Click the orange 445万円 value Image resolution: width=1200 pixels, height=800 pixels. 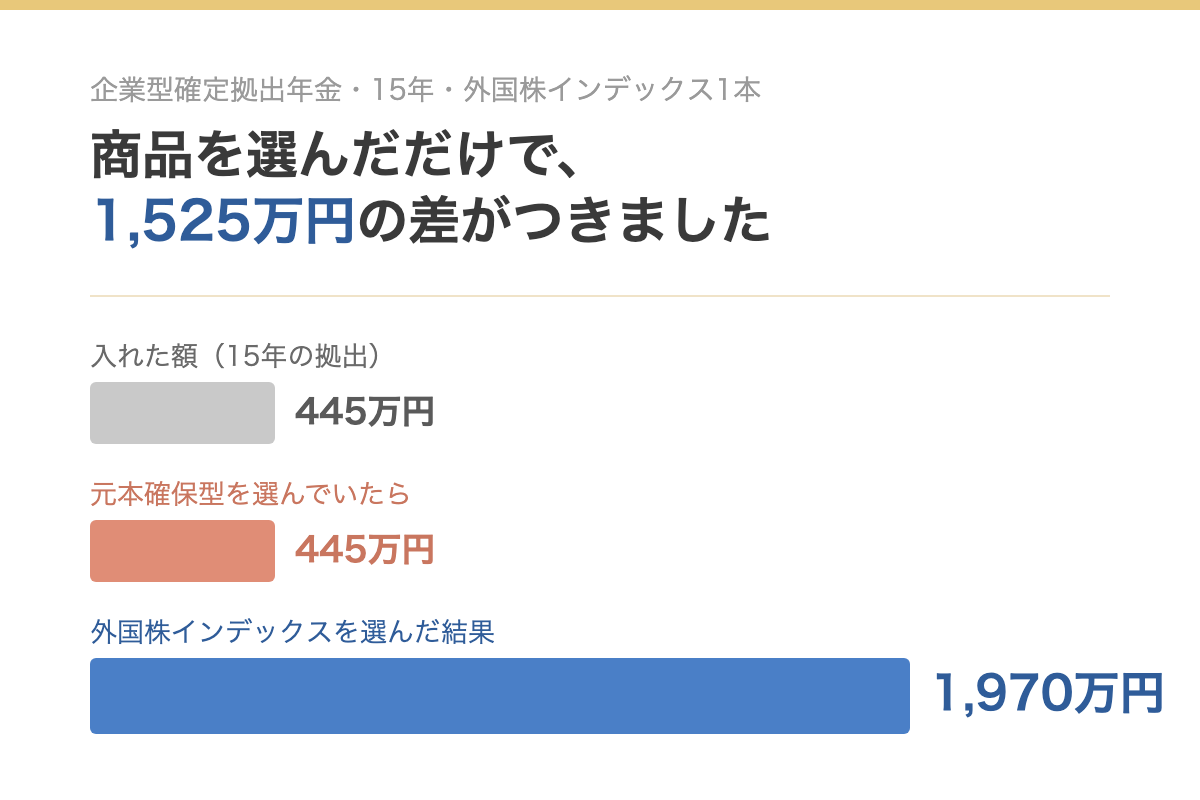365,550
